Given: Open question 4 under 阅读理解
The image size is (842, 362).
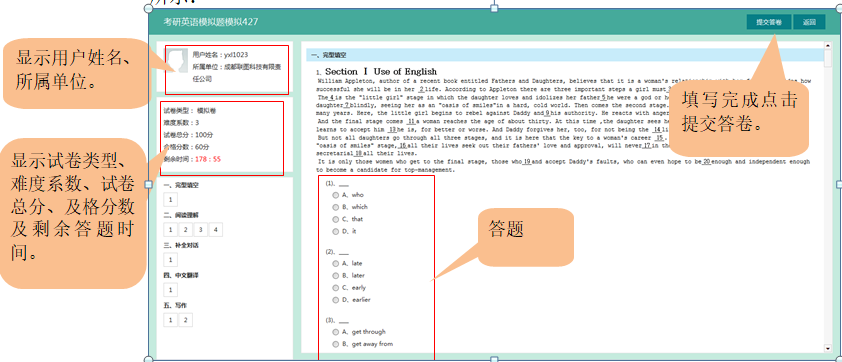Looking at the screenshot, I should tap(215, 230).
